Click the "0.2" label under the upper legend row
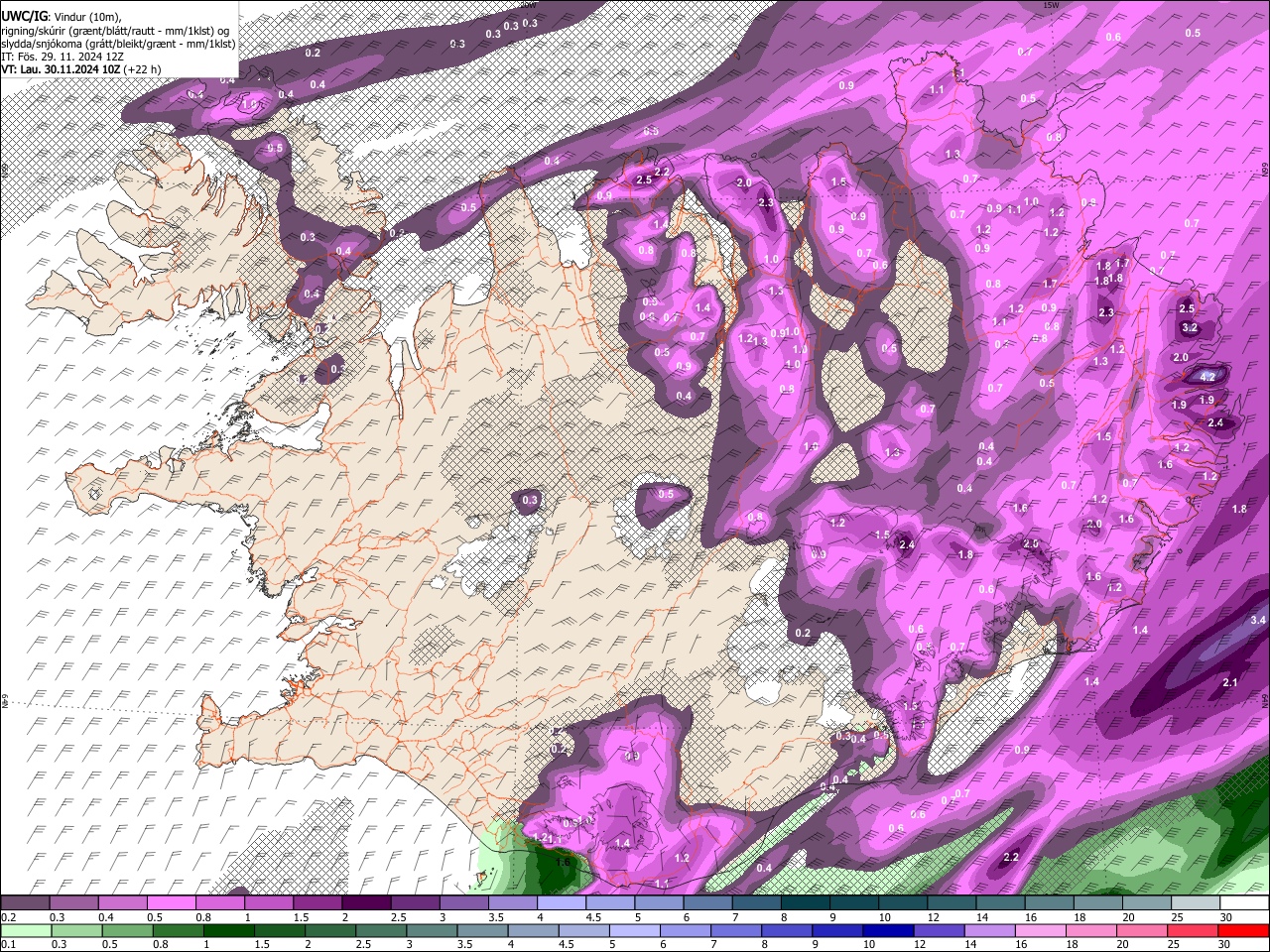Image resolution: width=1270 pixels, height=952 pixels. coord(9,917)
